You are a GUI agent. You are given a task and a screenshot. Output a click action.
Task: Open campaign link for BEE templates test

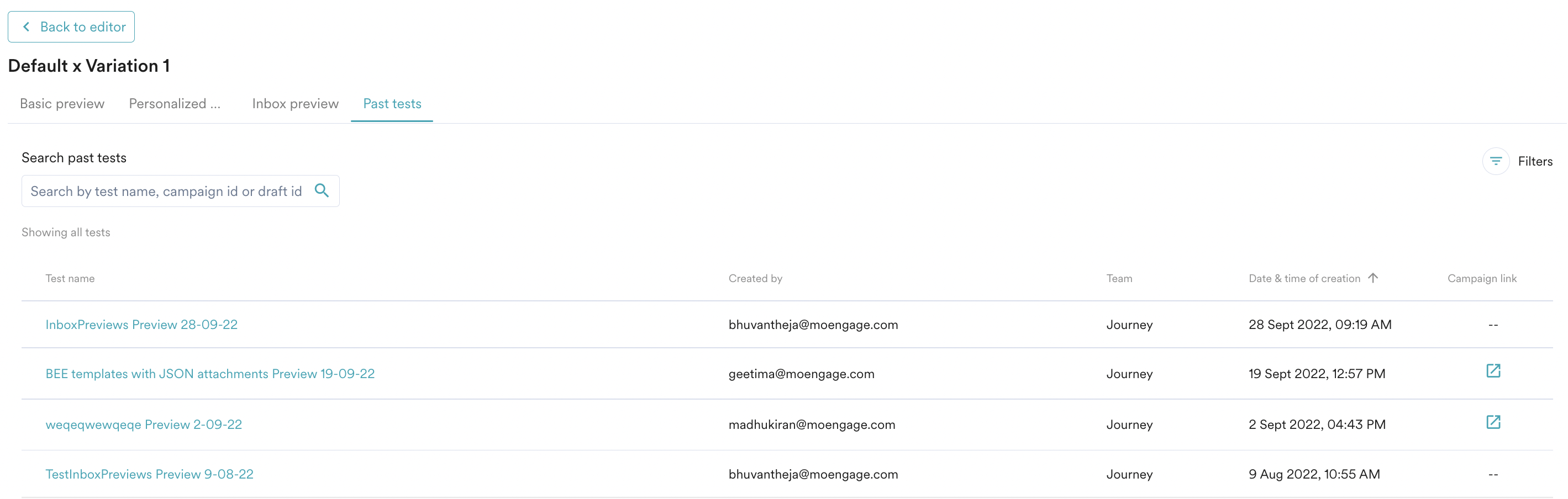click(x=1492, y=371)
